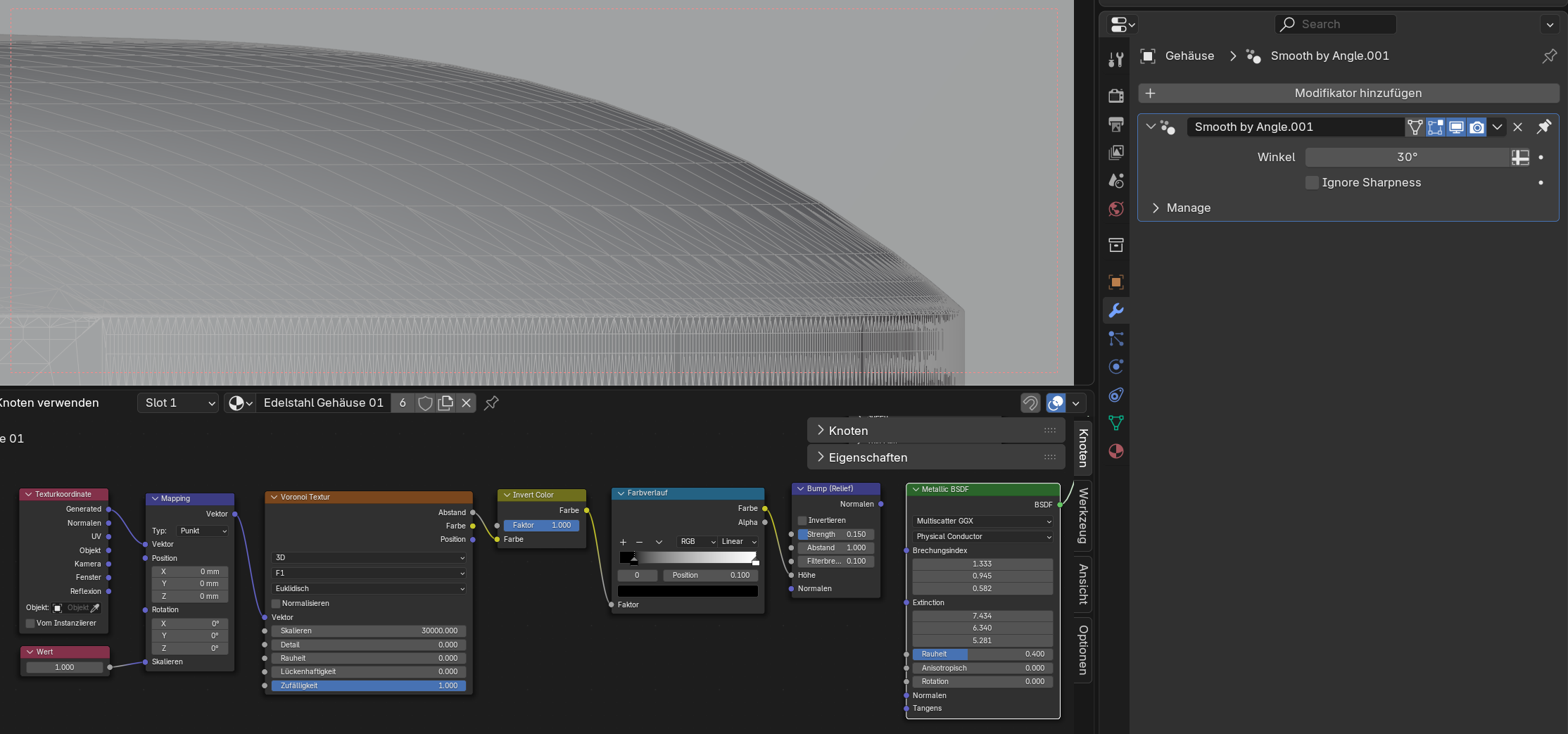Expand the Manage section
The height and width of the screenshot is (734, 1568).
[1188, 208]
